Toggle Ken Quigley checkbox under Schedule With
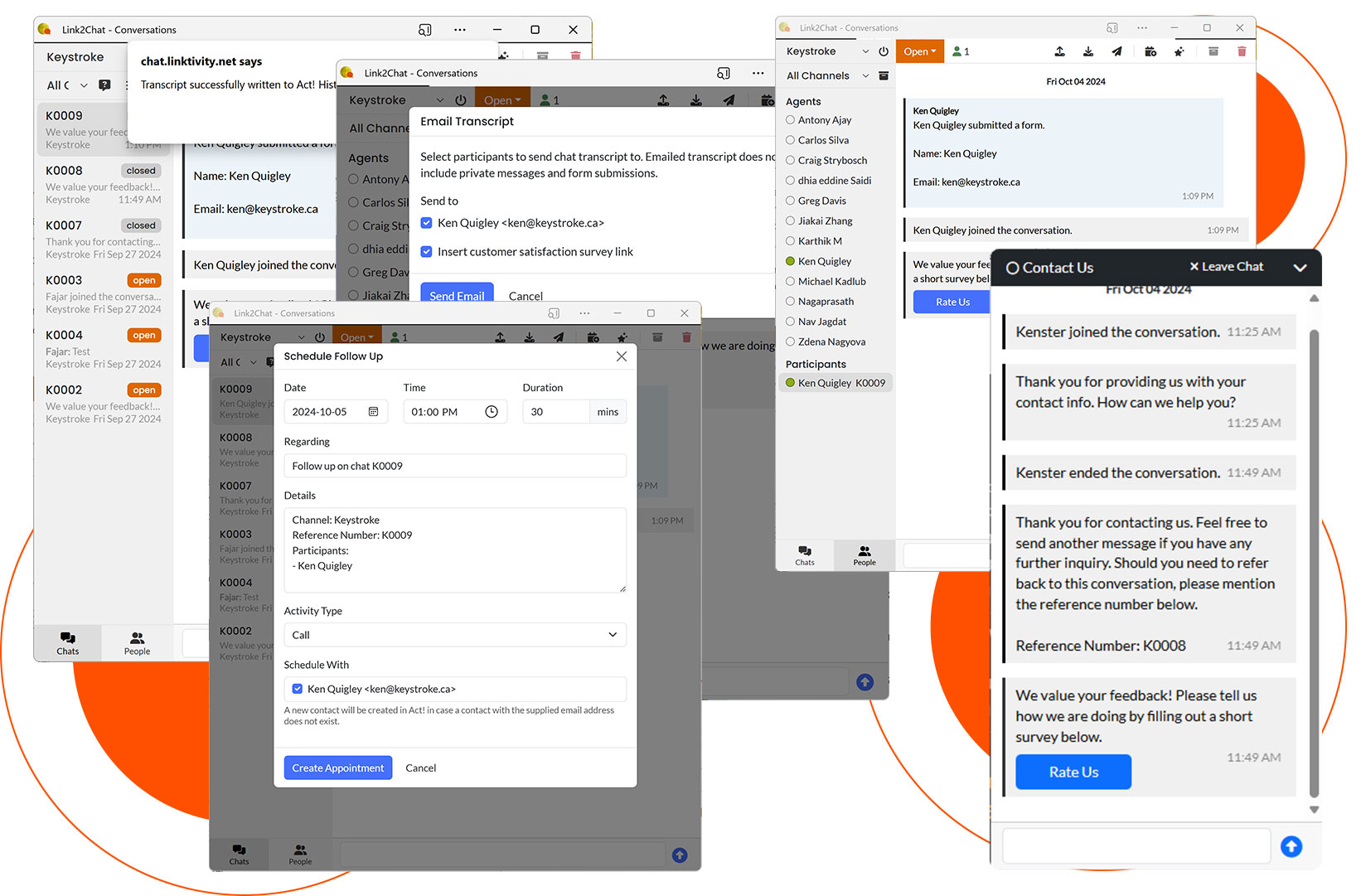 pyautogui.click(x=298, y=689)
